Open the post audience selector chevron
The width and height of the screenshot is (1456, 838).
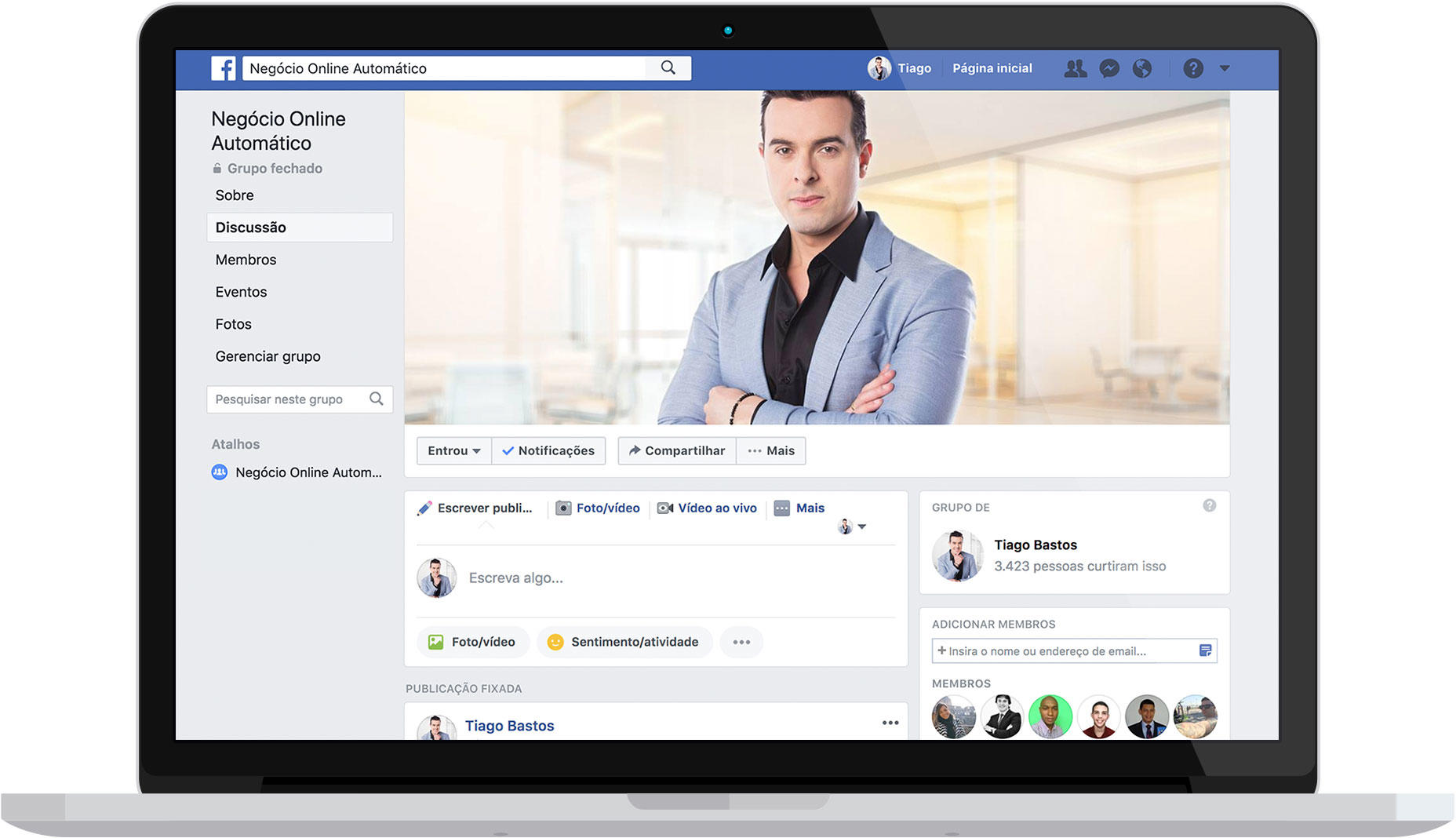(x=863, y=526)
